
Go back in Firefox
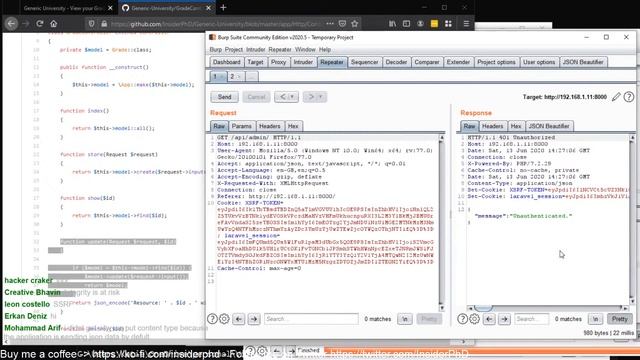coord(11,24)
